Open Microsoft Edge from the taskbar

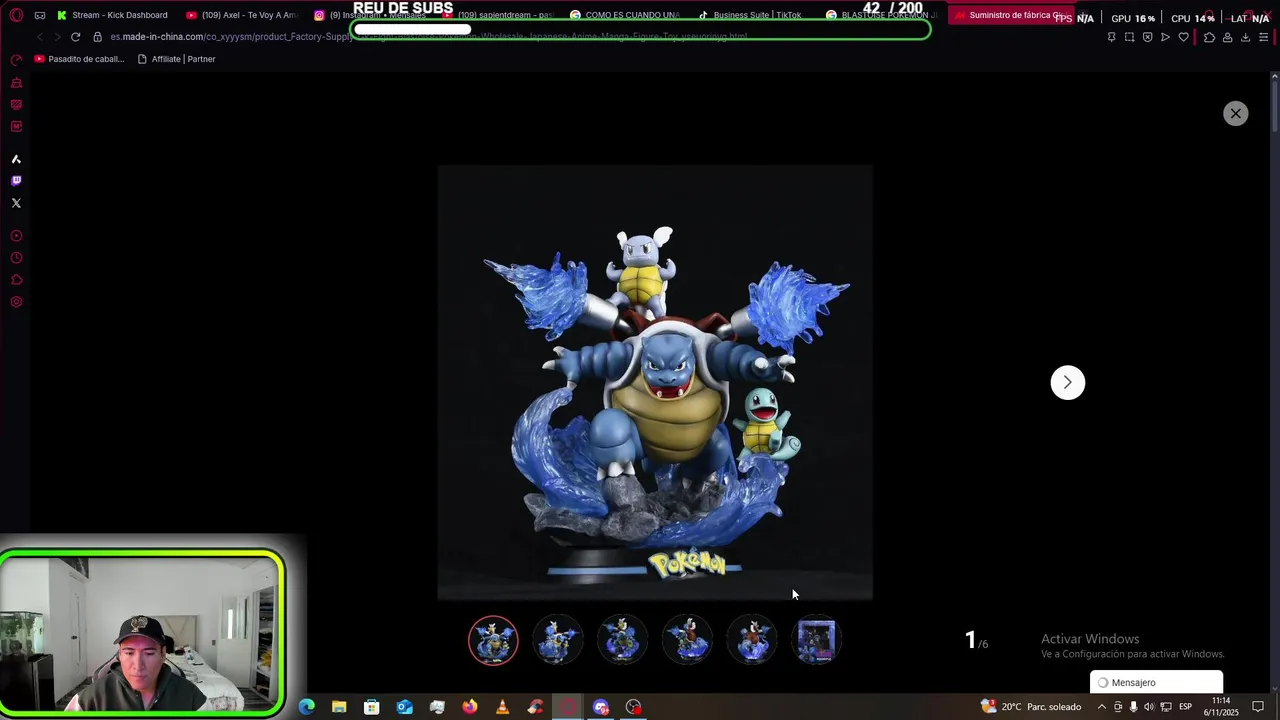click(307, 707)
